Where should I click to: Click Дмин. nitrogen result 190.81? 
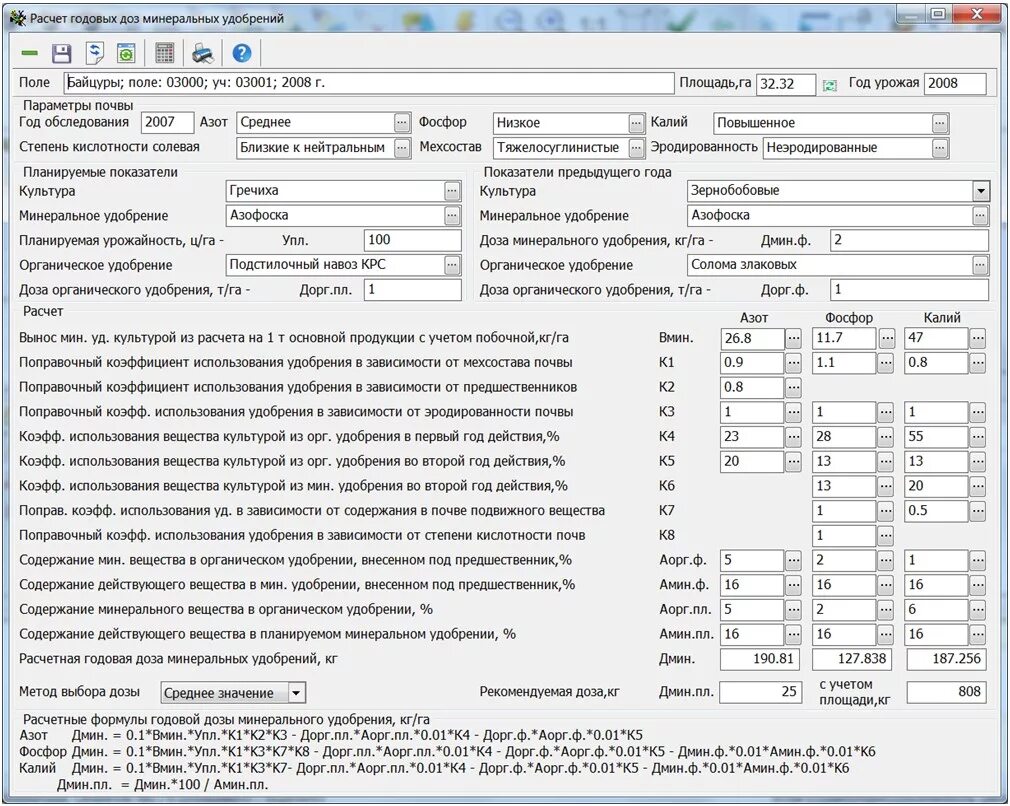coord(759,659)
